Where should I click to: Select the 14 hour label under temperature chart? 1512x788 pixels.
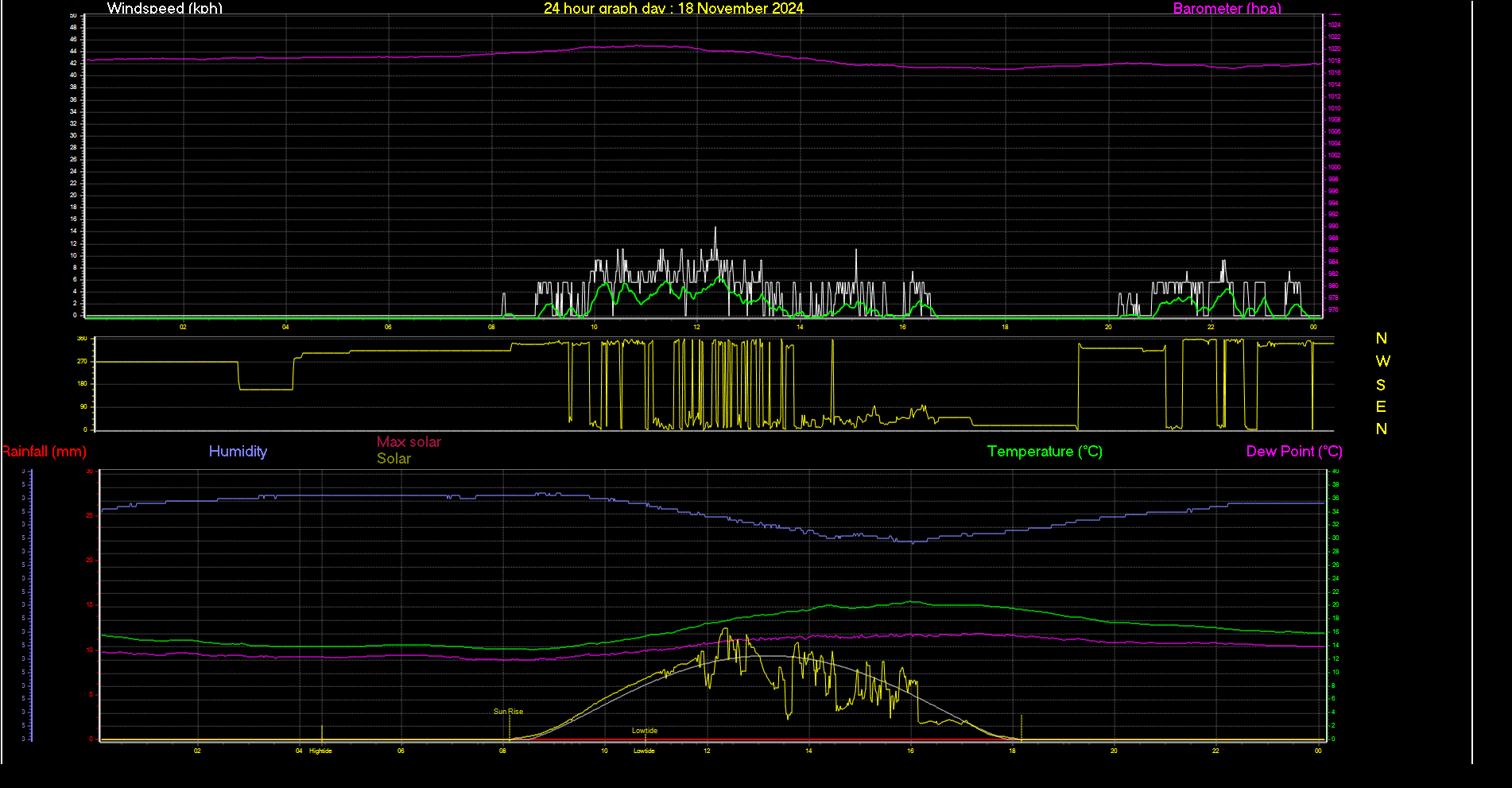(808, 751)
